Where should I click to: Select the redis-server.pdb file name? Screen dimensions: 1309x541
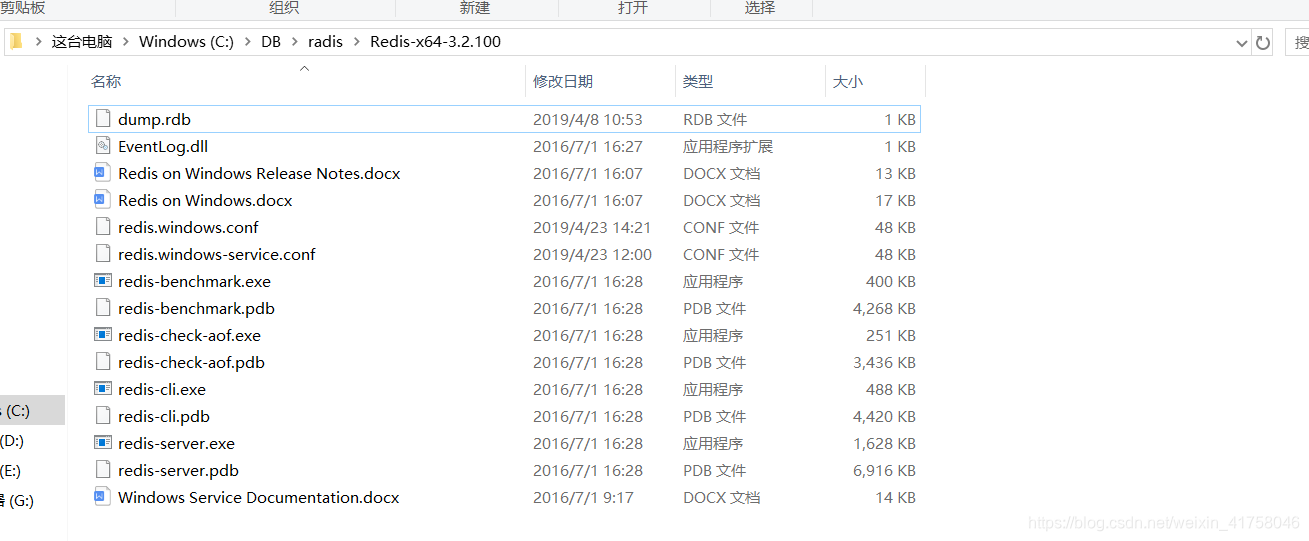(178, 470)
